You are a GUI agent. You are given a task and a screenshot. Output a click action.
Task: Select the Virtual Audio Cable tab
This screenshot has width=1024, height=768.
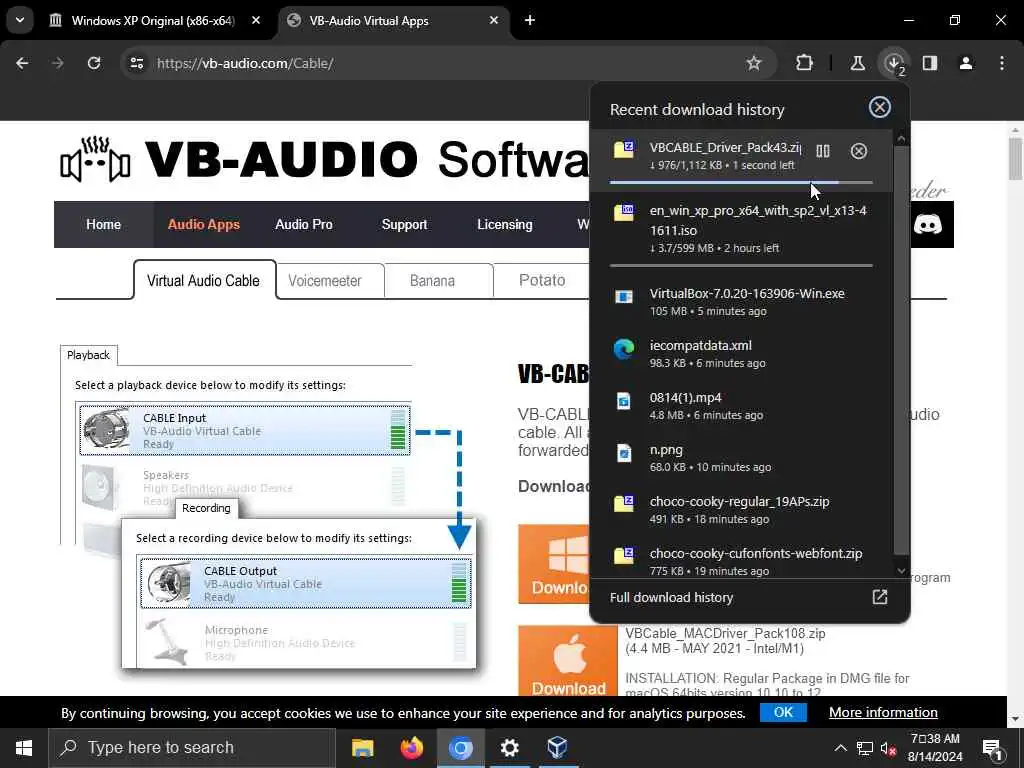coord(203,281)
